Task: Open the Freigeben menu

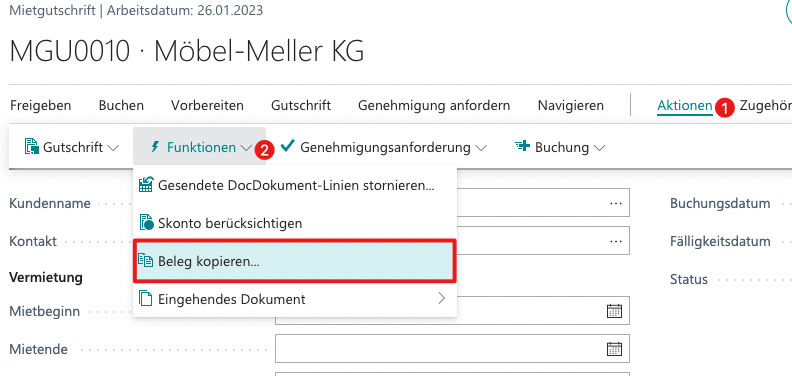Action: [40, 106]
